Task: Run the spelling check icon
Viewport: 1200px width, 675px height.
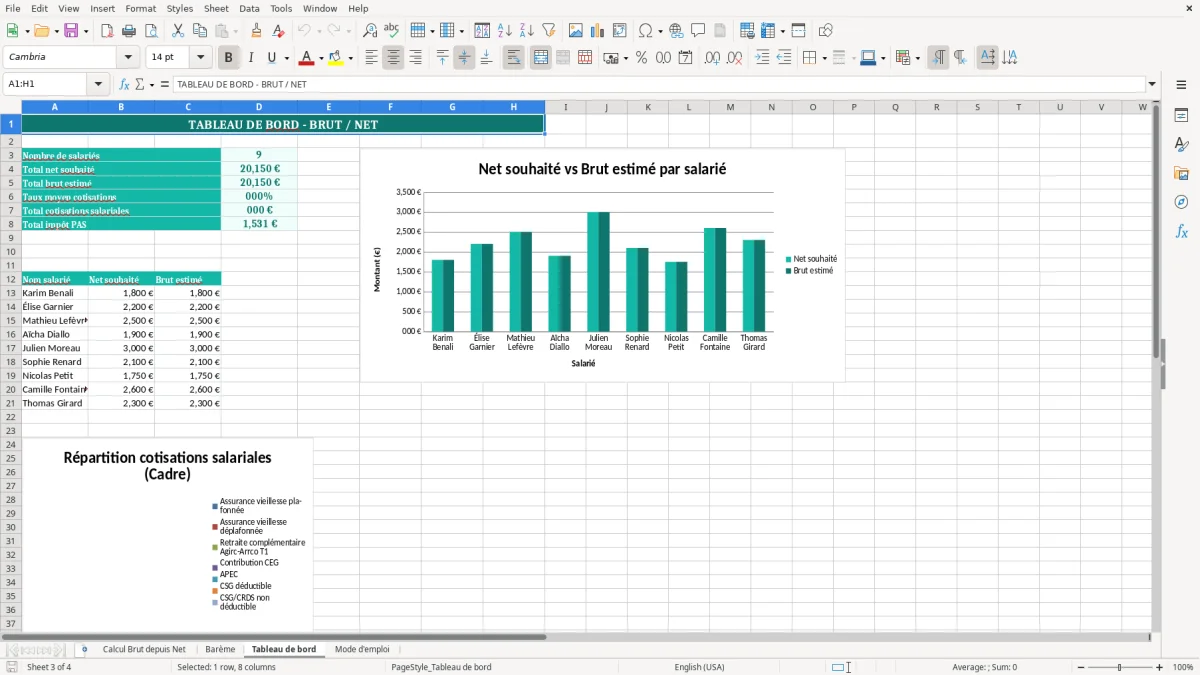Action: 391,31
